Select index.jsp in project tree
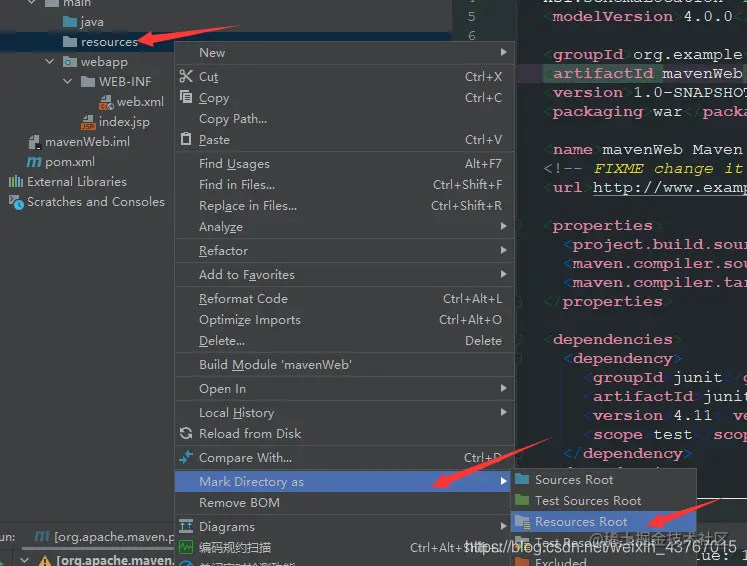This screenshot has height=566, width=747. 124,122
